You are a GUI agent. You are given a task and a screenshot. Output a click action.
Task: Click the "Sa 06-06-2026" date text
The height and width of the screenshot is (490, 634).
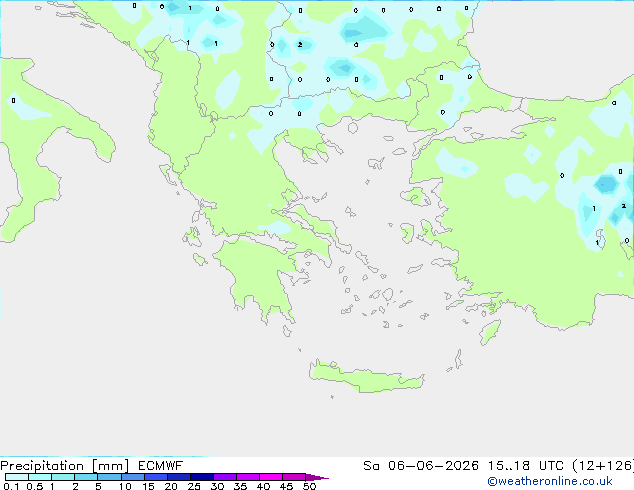[x=421, y=466]
